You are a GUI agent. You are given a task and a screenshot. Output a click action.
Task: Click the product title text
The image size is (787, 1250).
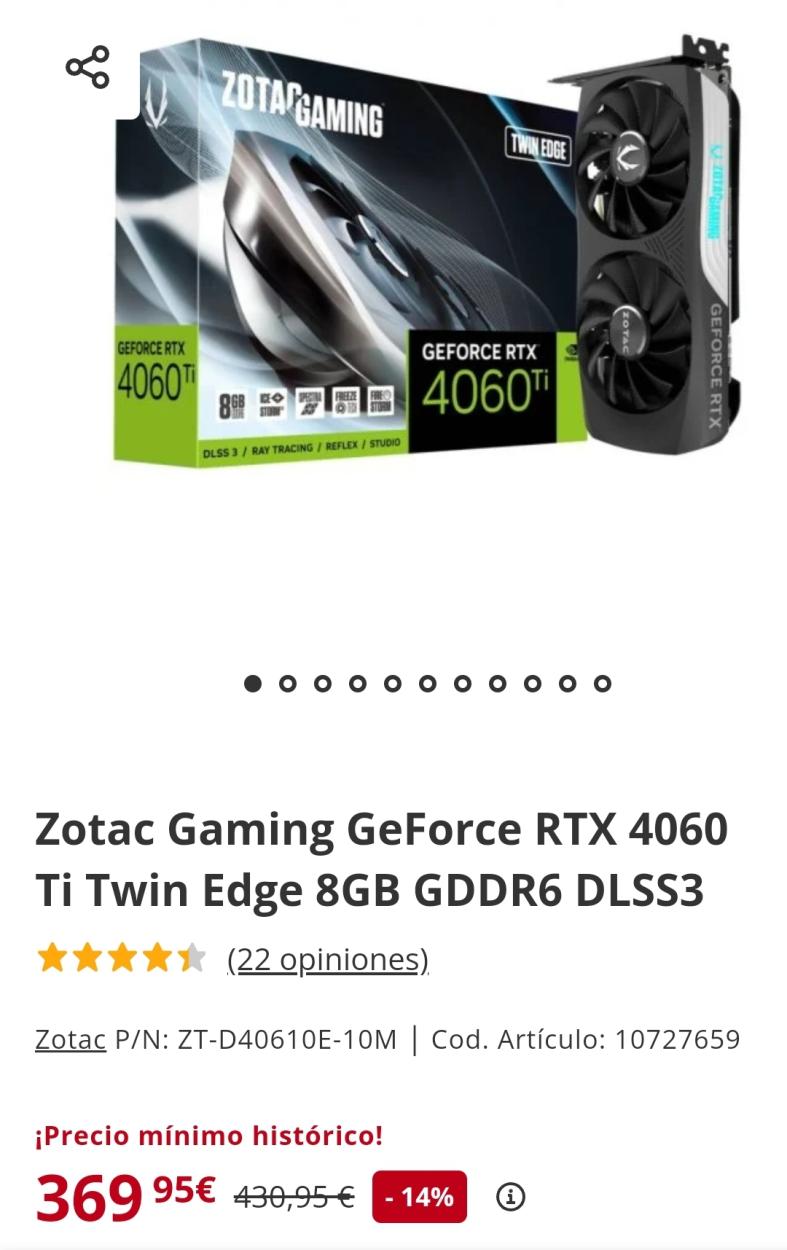pyautogui.click(x=382, y=860)
